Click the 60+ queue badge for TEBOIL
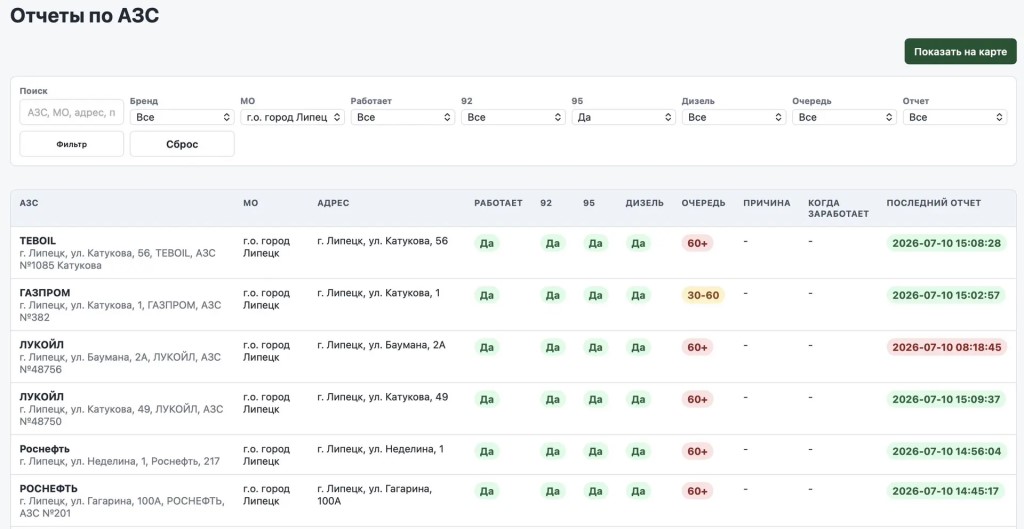The height and width of the screenshot is (529, 1024). click(x=697, y=243)
